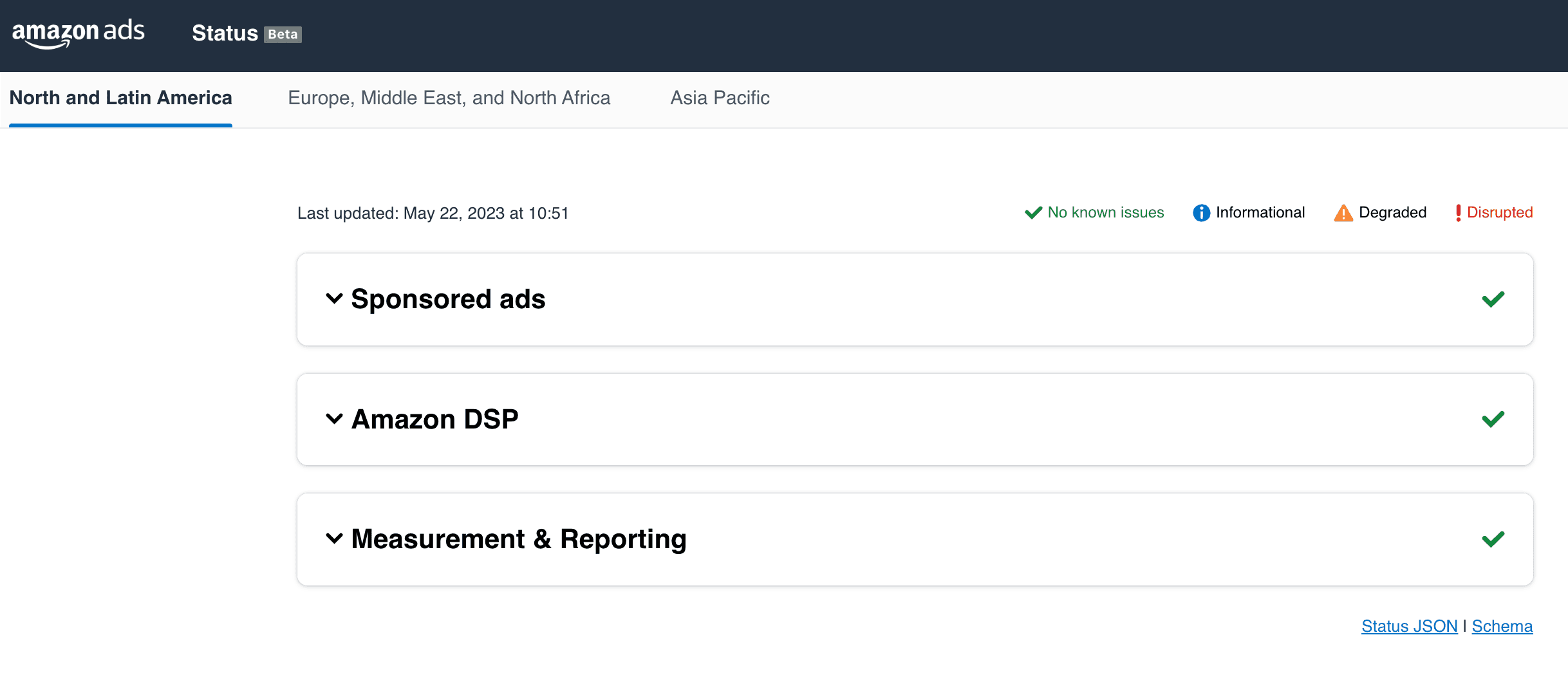Click the No known issues checkmark icon
The image size is (1568, 682).
pyautogui.click(x=1033, y=213)
